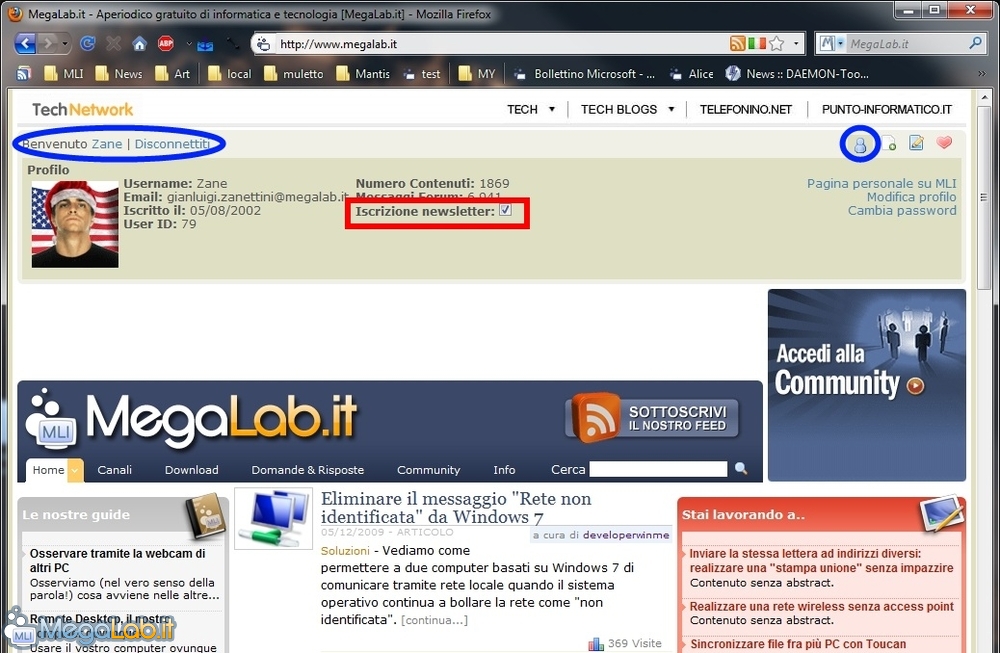This screenshot has height=653, width=1000.
Task: Open the Community menu
Action: point(429,470)
